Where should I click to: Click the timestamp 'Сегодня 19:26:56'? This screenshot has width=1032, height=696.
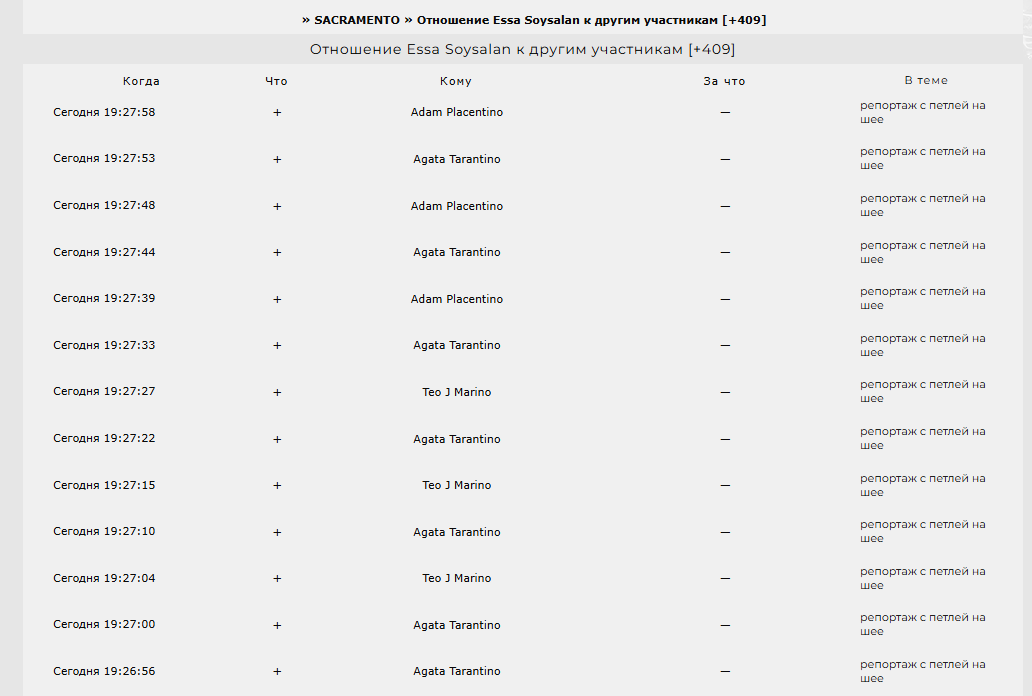coord(104,671)
